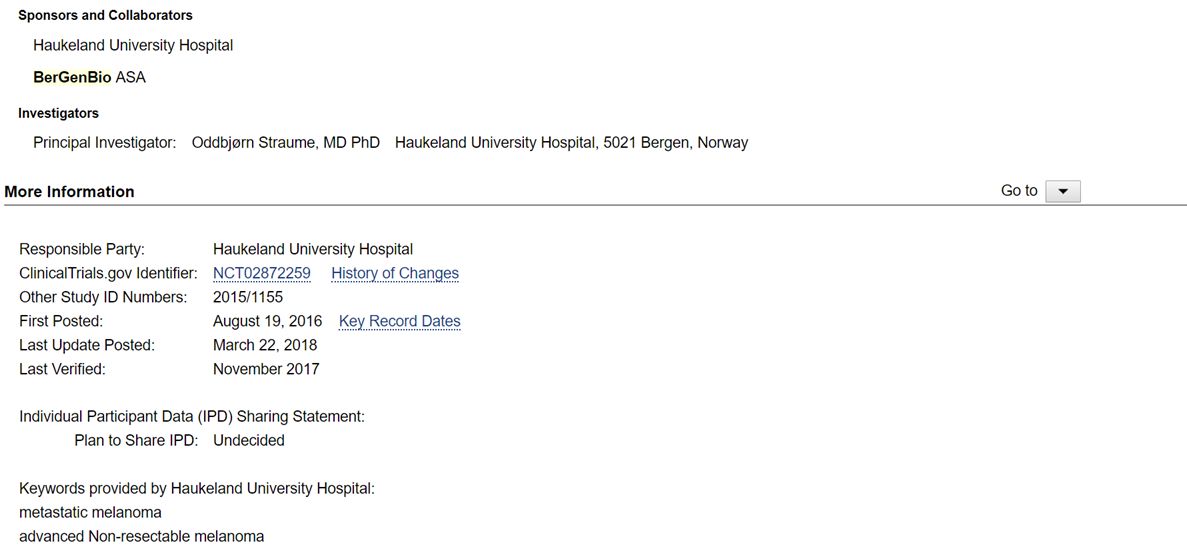Click the metastatic melanoma keyword
Screen dimensions: 1187x552
click(x=91, y=513)
